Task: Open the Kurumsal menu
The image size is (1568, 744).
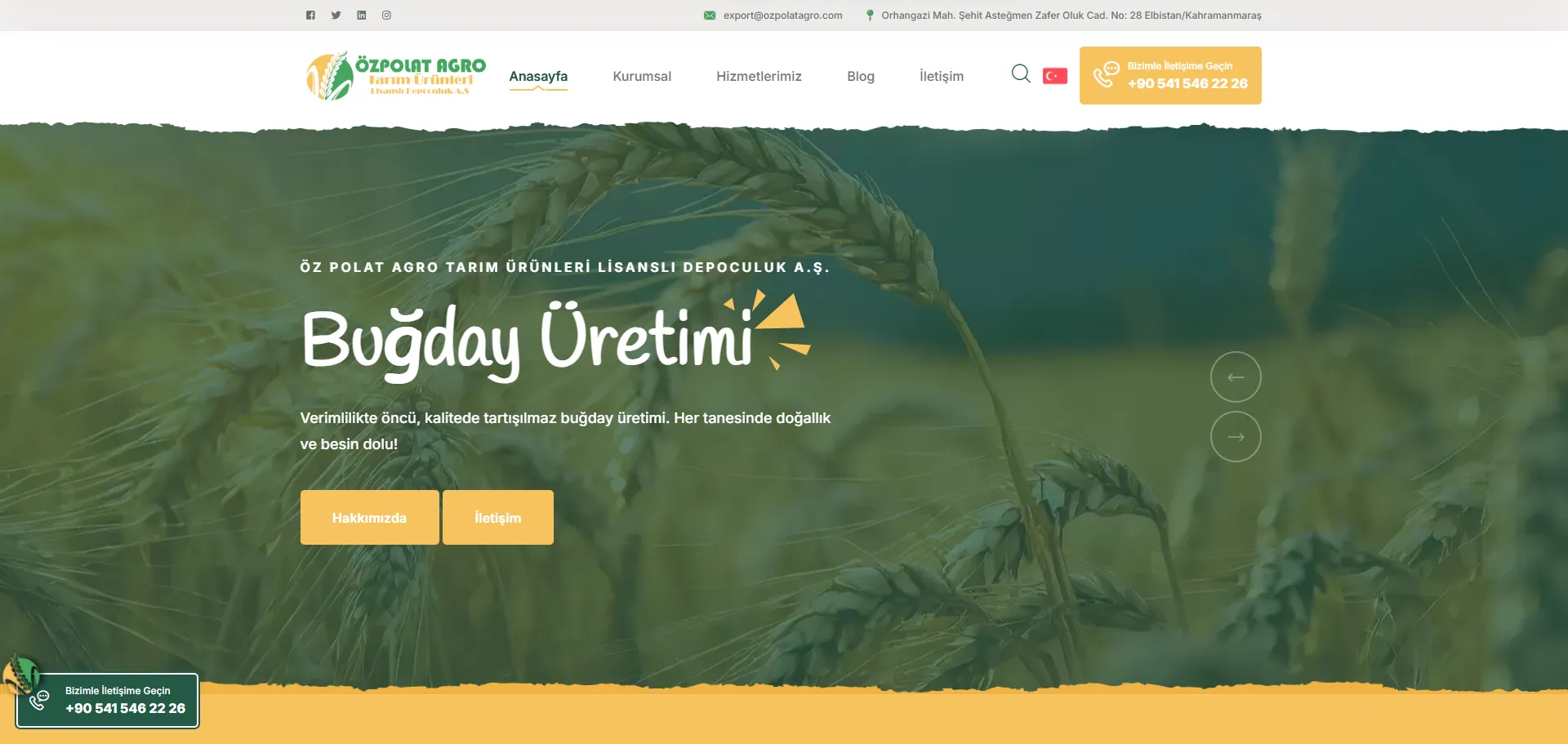Action: click(642, 76)
